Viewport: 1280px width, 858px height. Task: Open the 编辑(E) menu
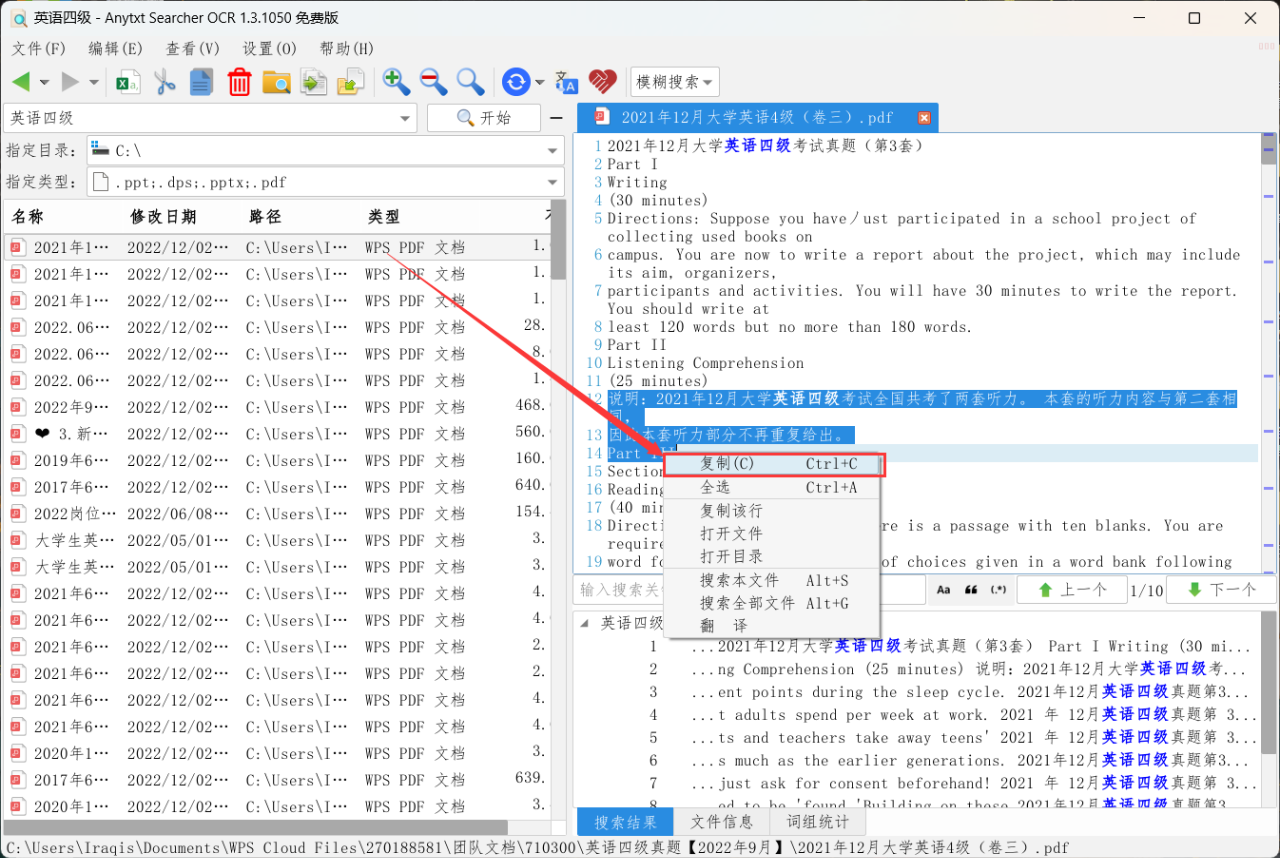click(x=116, y=49)
